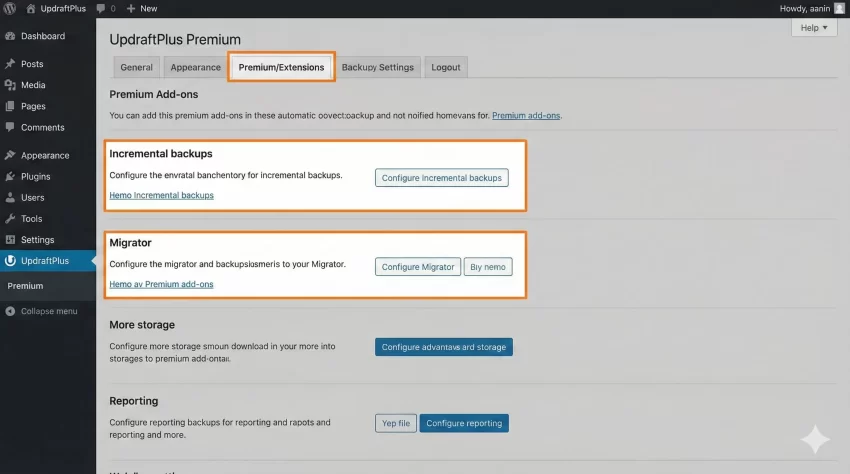Open the Logout tab

pos(446,67)
